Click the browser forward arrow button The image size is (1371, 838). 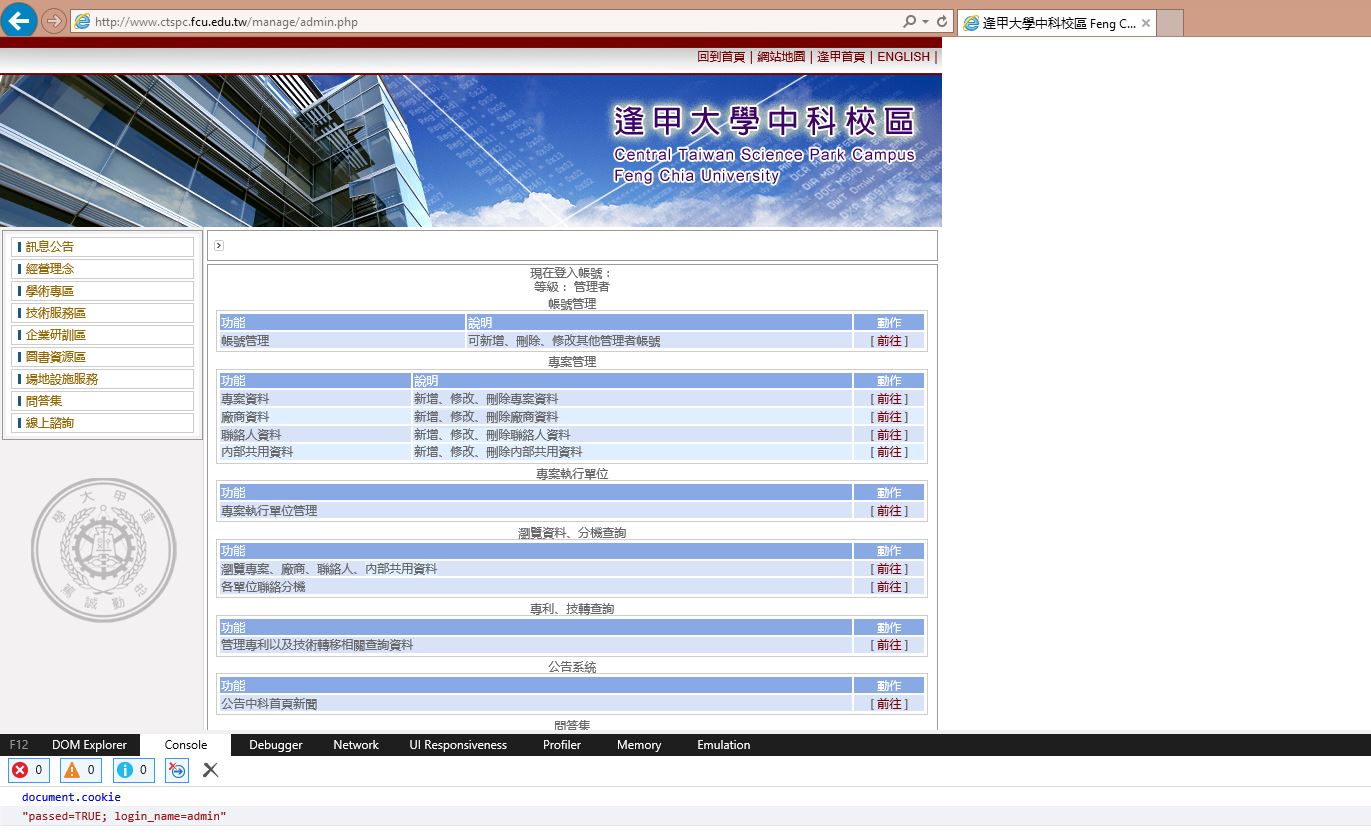[54, 21]
